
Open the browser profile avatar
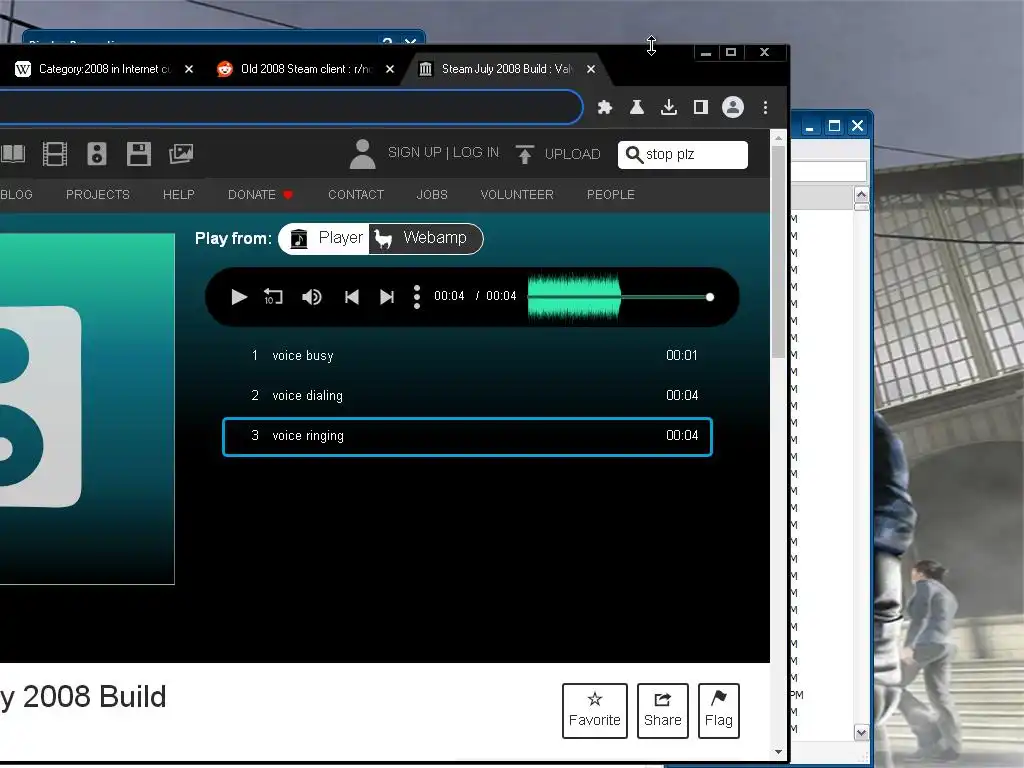(733, 107)
